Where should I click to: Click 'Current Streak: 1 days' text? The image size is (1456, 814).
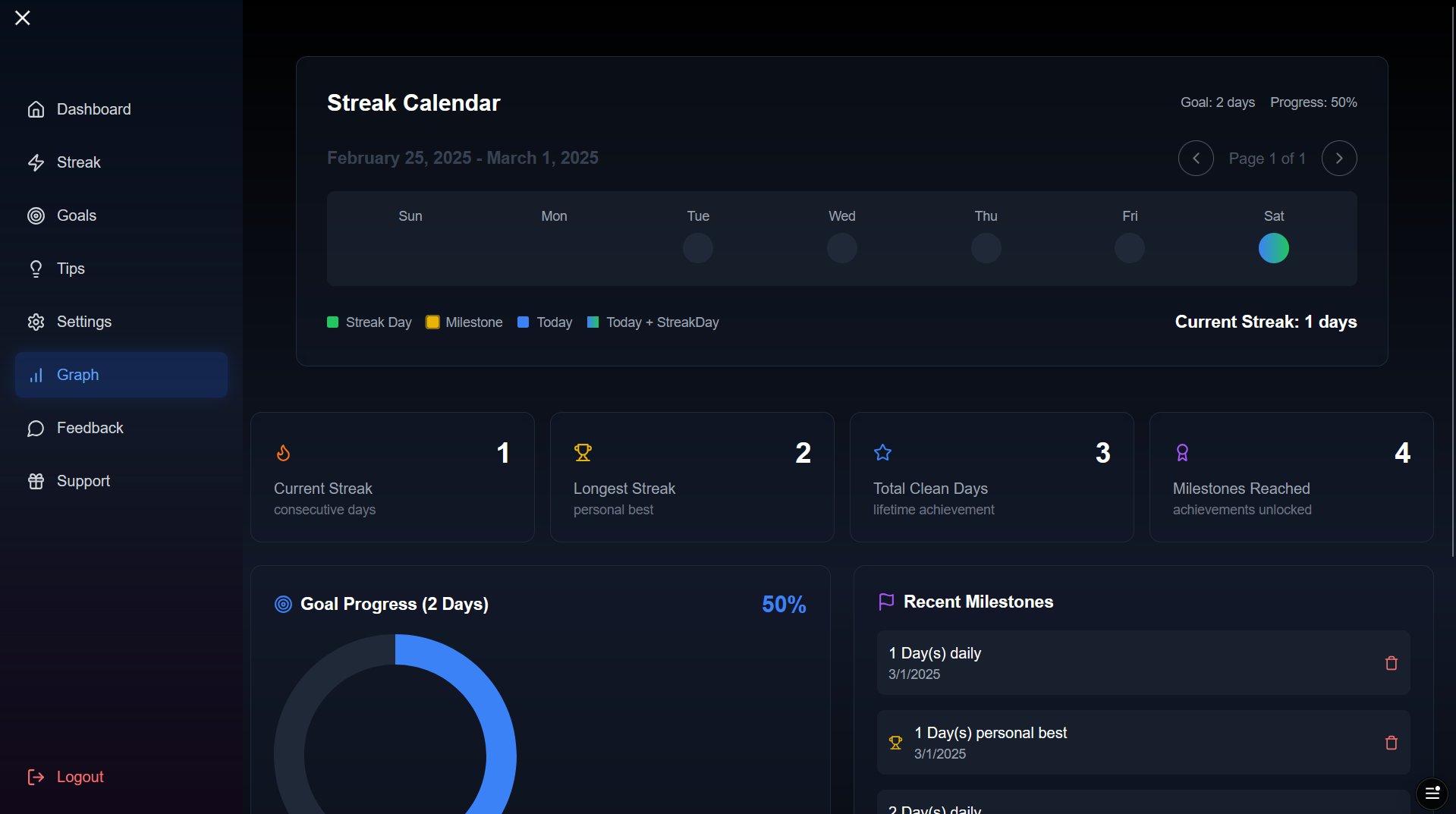tap(1266, 322)
